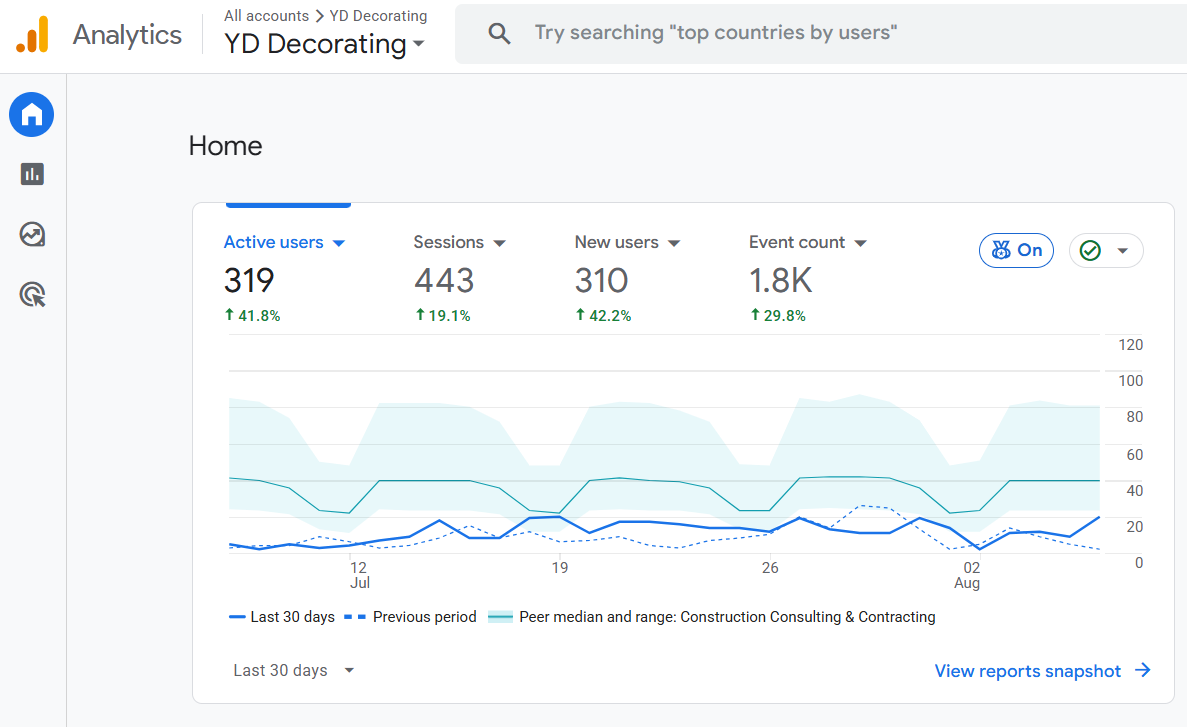
Task: Click arrow icon next to View reports snapshot
Action: 1143,670
